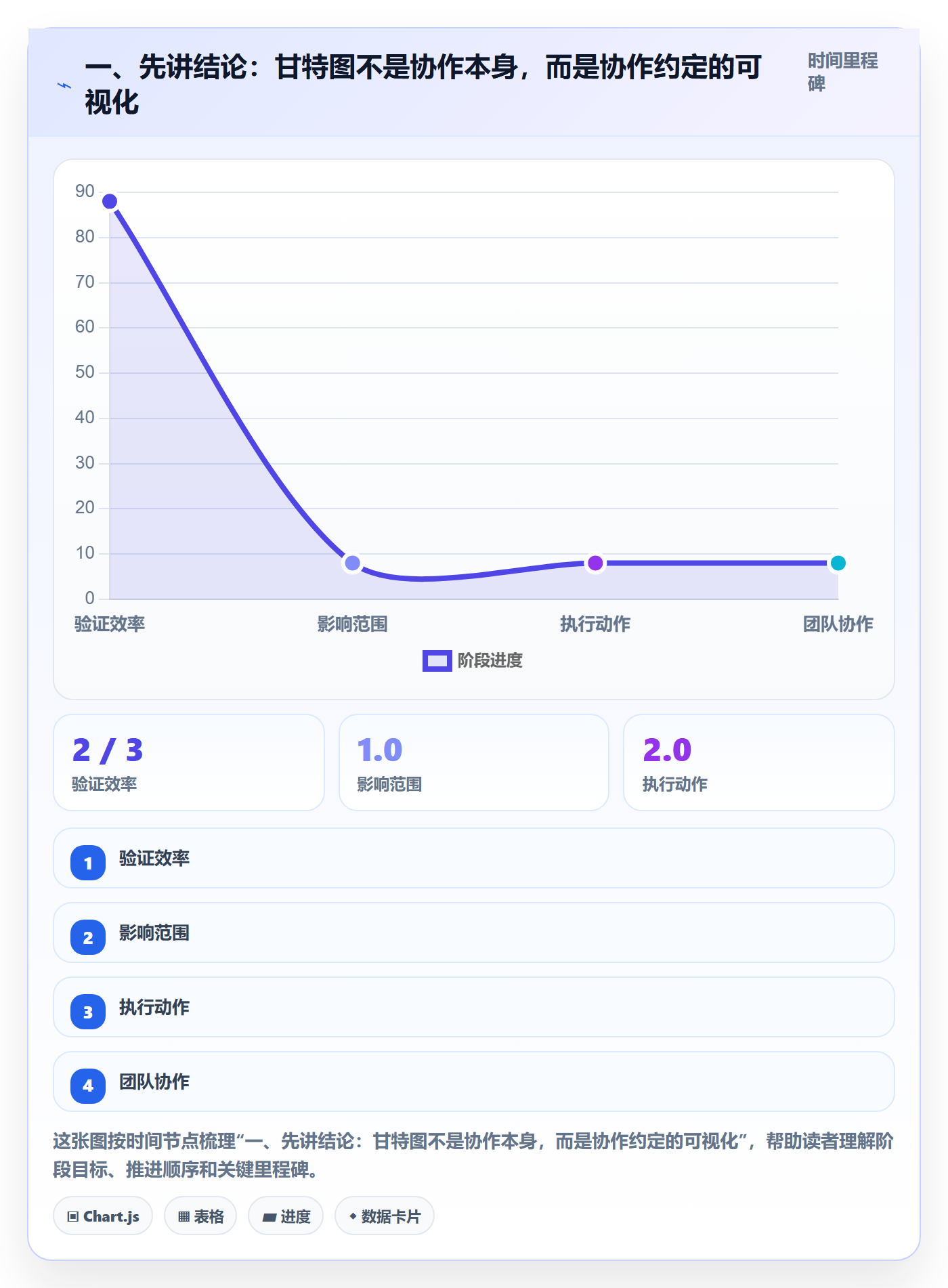Select the 1.0 影响范围 stat card
Viewport: 948px width, 1288px height.
tap(474, 763)
